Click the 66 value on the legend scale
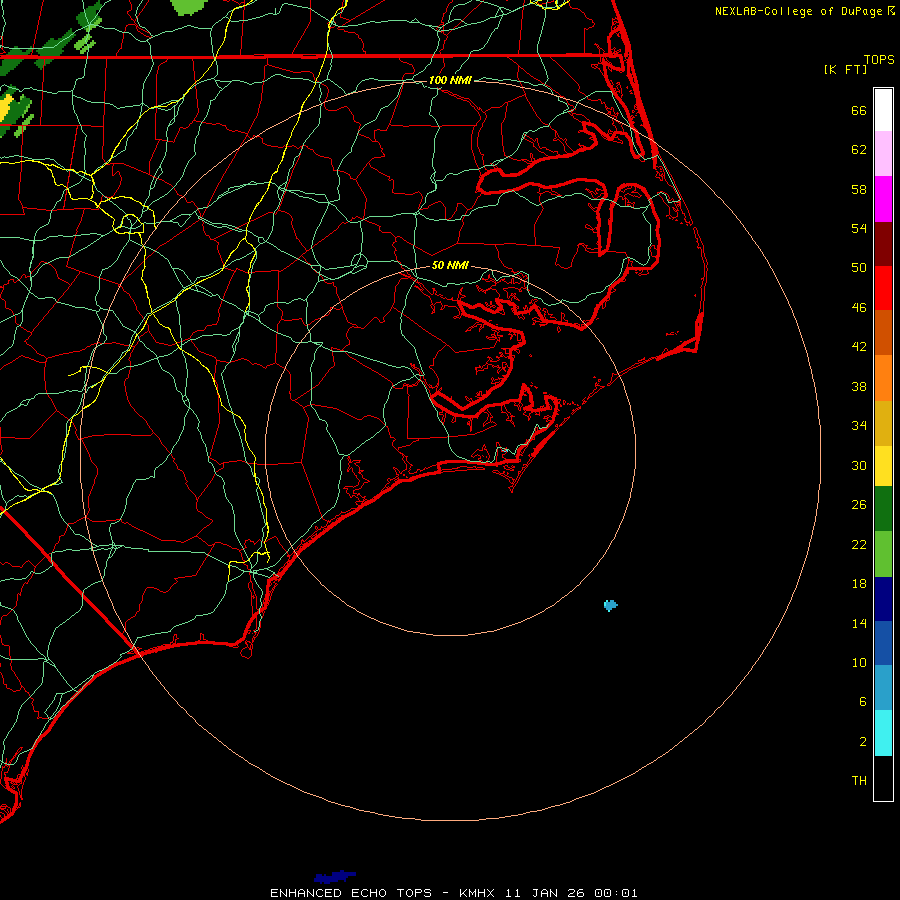Screen dimensions: 900x900 pos(858,110)
